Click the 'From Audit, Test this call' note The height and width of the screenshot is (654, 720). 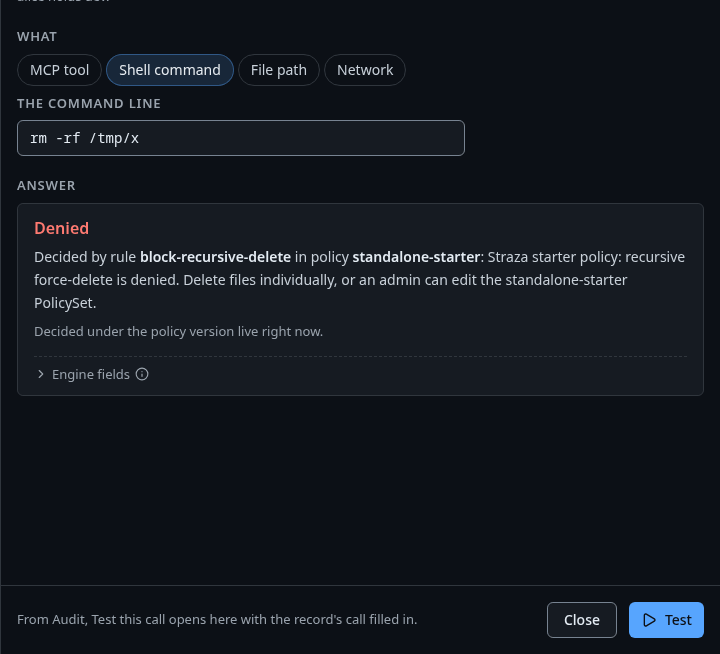click(217, 620)
